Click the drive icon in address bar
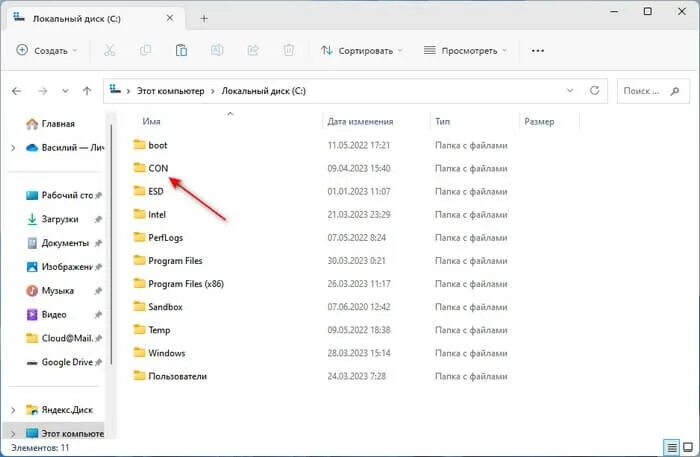The width and height of the screenshot is (700, 457). tap(115, 90)
